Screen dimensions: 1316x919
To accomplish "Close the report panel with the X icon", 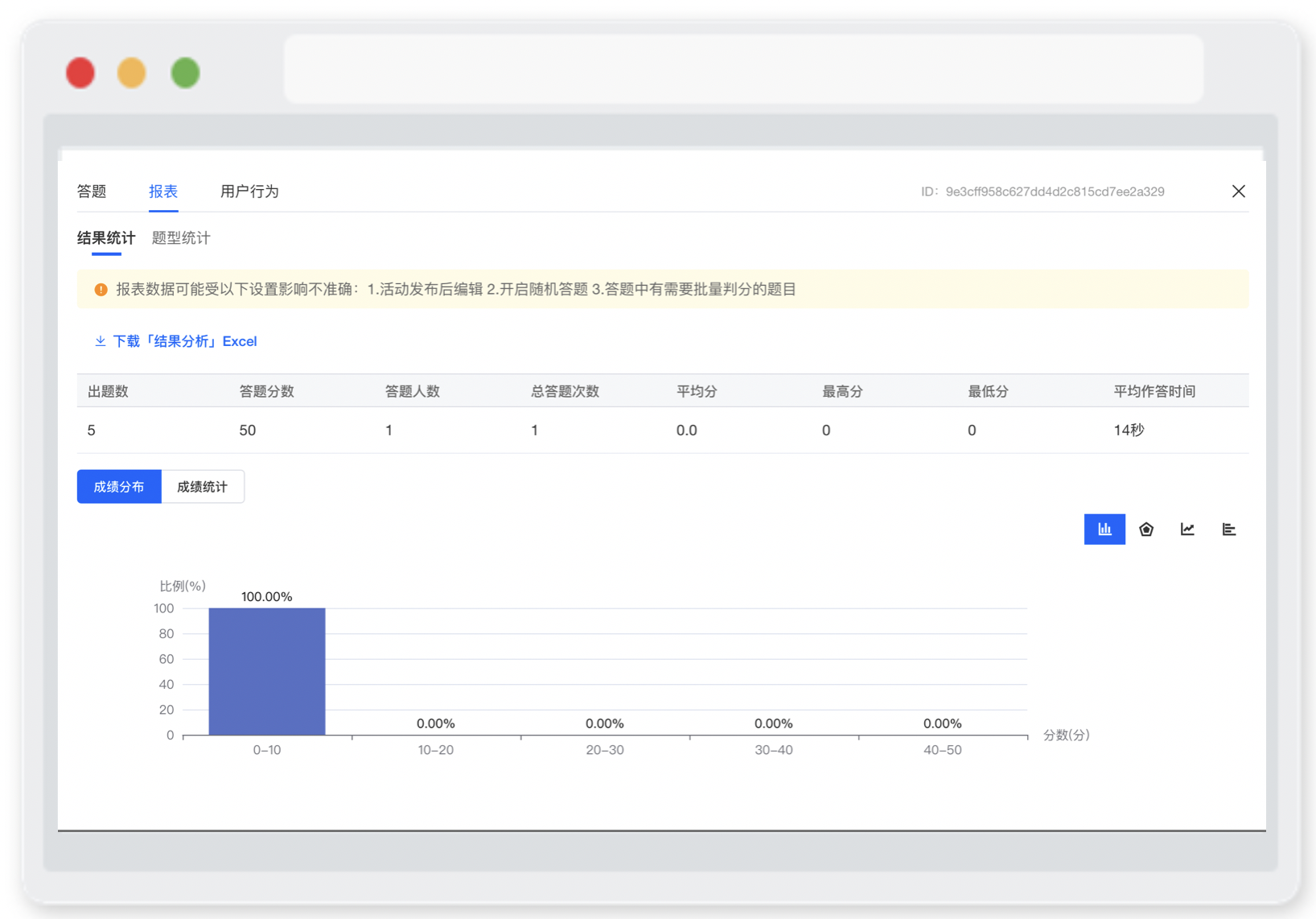I will click(1238, 192).
